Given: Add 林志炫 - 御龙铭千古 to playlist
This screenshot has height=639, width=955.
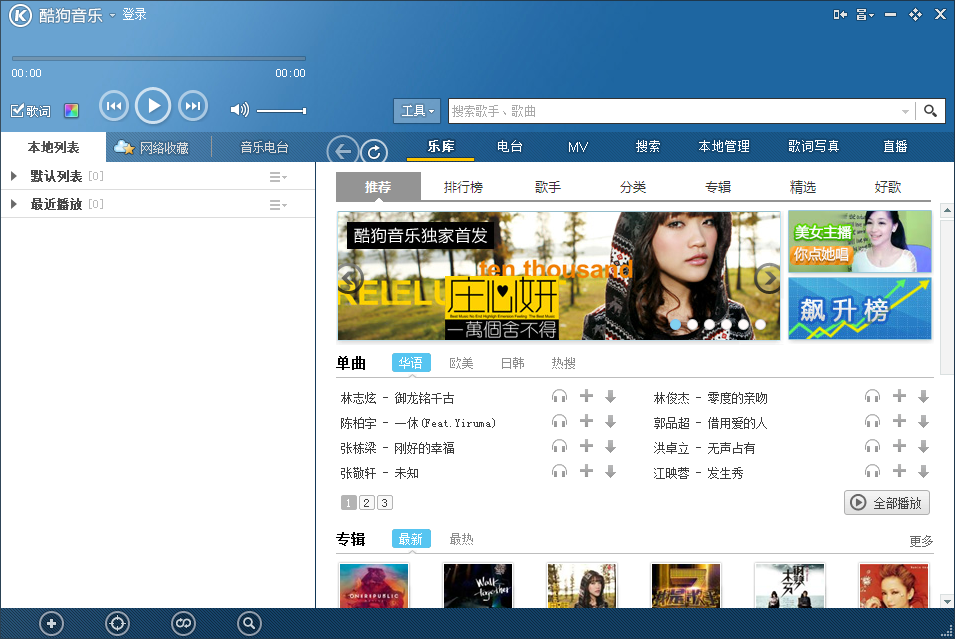Looking at the screenshot, I should 586,397.
